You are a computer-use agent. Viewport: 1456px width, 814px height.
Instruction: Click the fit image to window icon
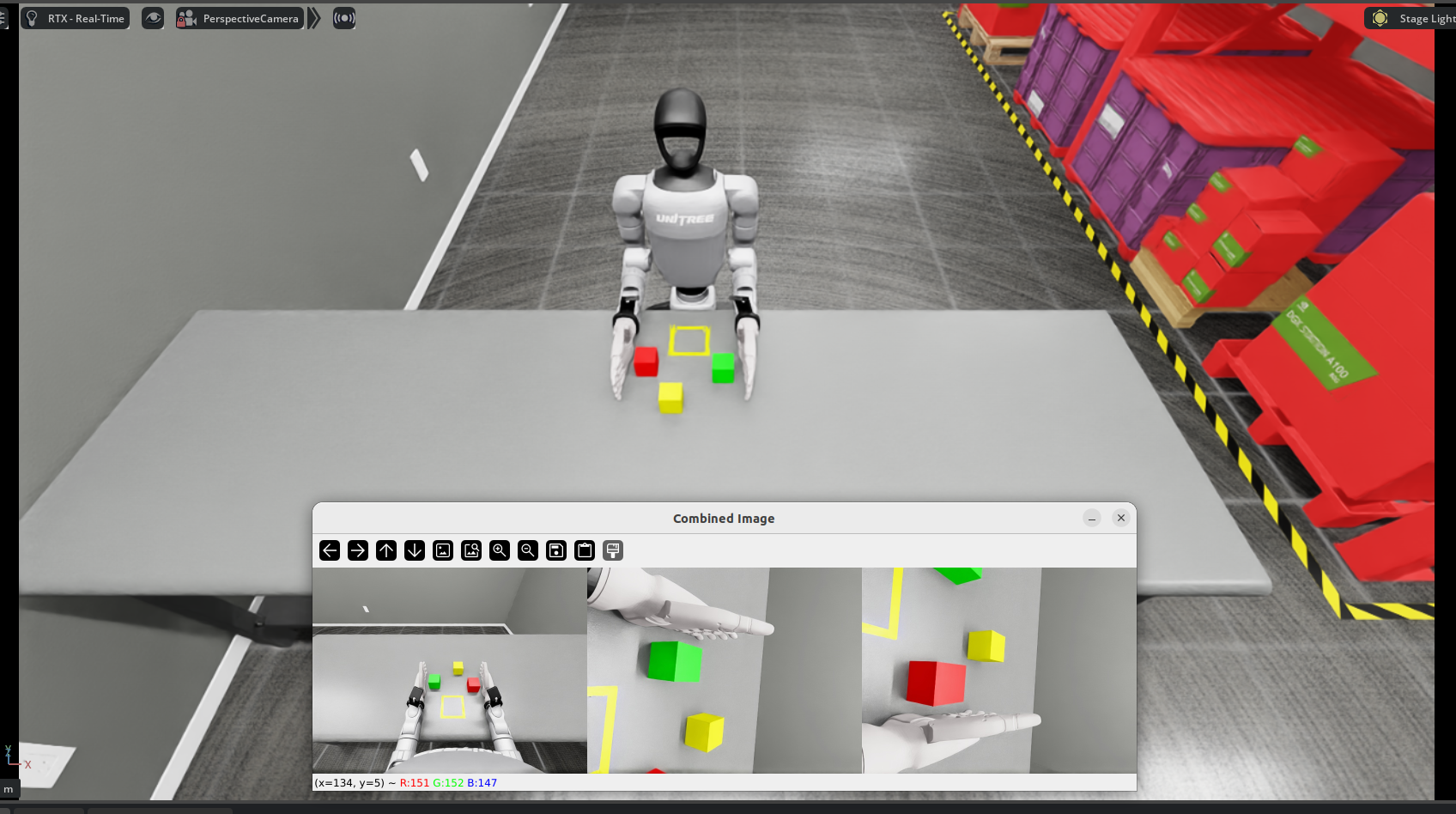[471, 550]
